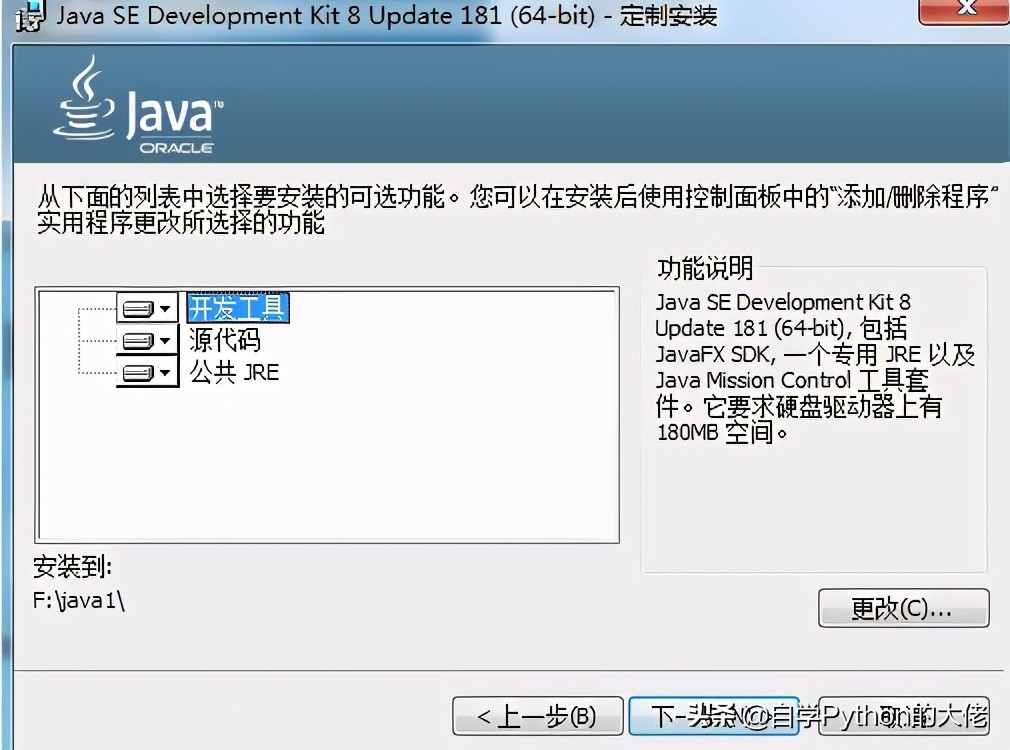Open the drive icon dropdown for 源代码

[147, 340]
